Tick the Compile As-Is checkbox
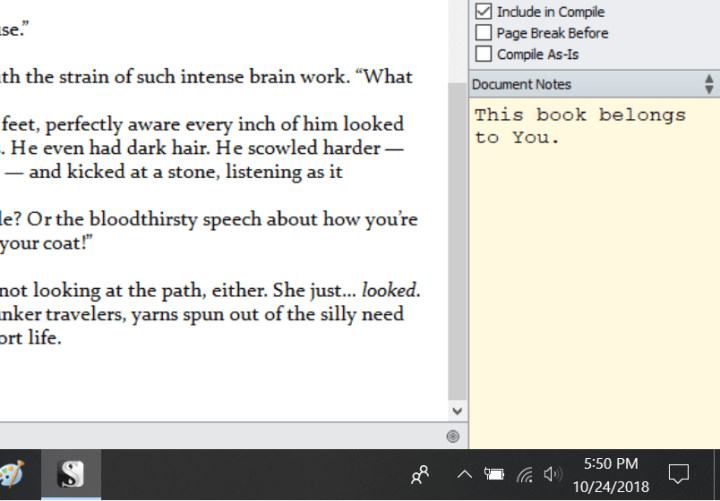Image resolution: width=720 pixels, height=501 pixels. (484, 54)
